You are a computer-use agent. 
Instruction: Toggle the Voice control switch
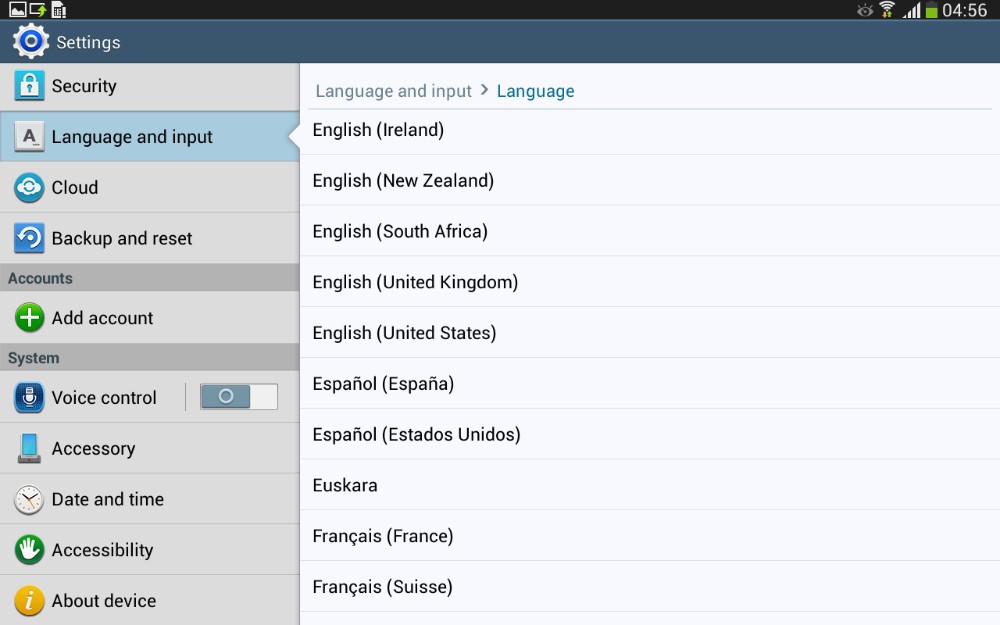[x=239, y=397]
